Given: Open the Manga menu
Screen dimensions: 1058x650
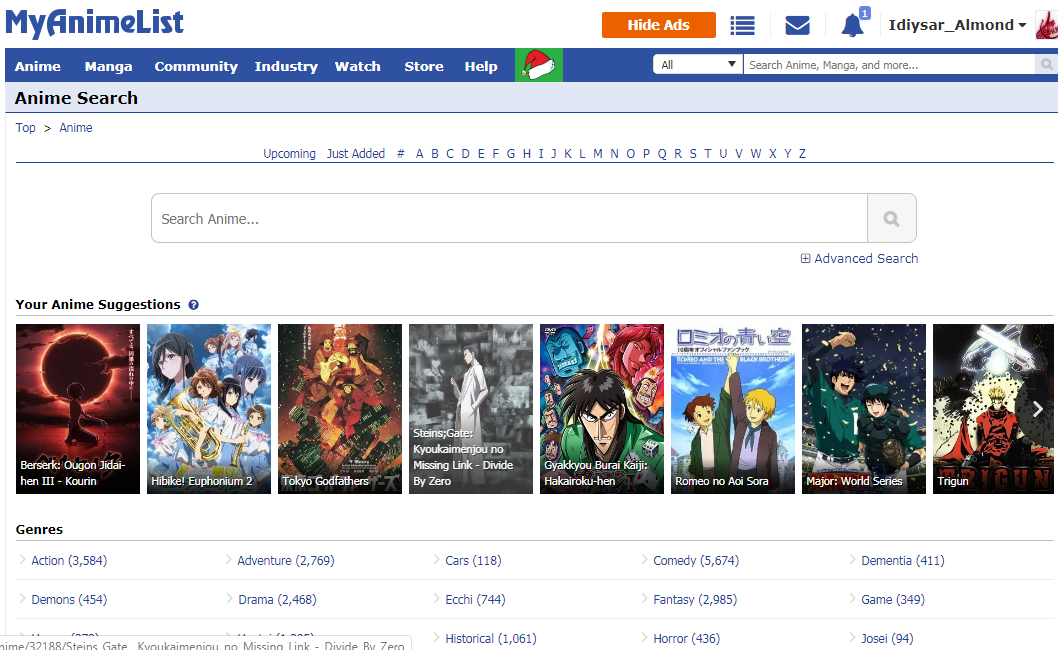Looking at the screenshot, I should tap(109, 66).
